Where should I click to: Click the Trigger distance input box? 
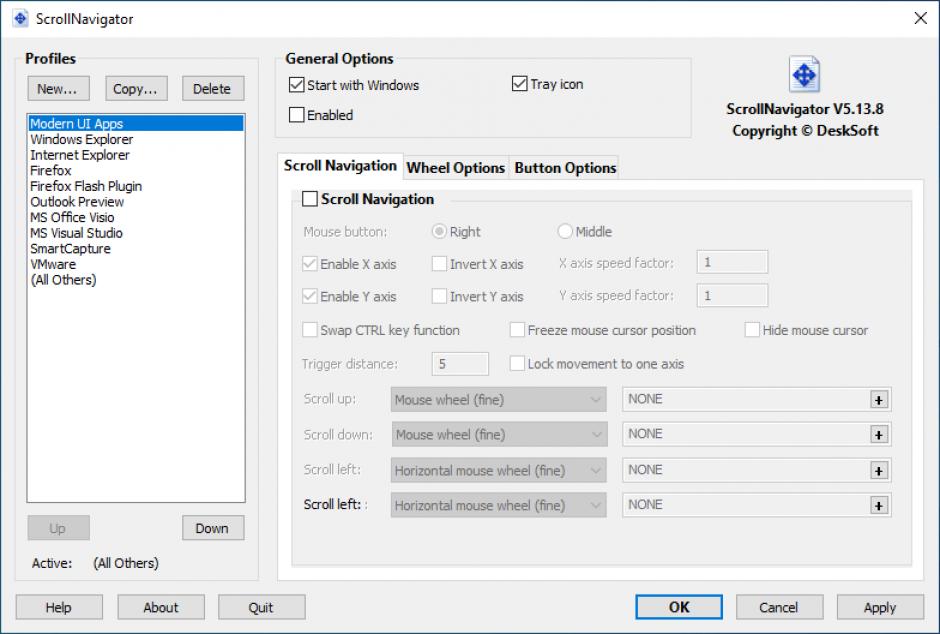[x=460, y=364]
